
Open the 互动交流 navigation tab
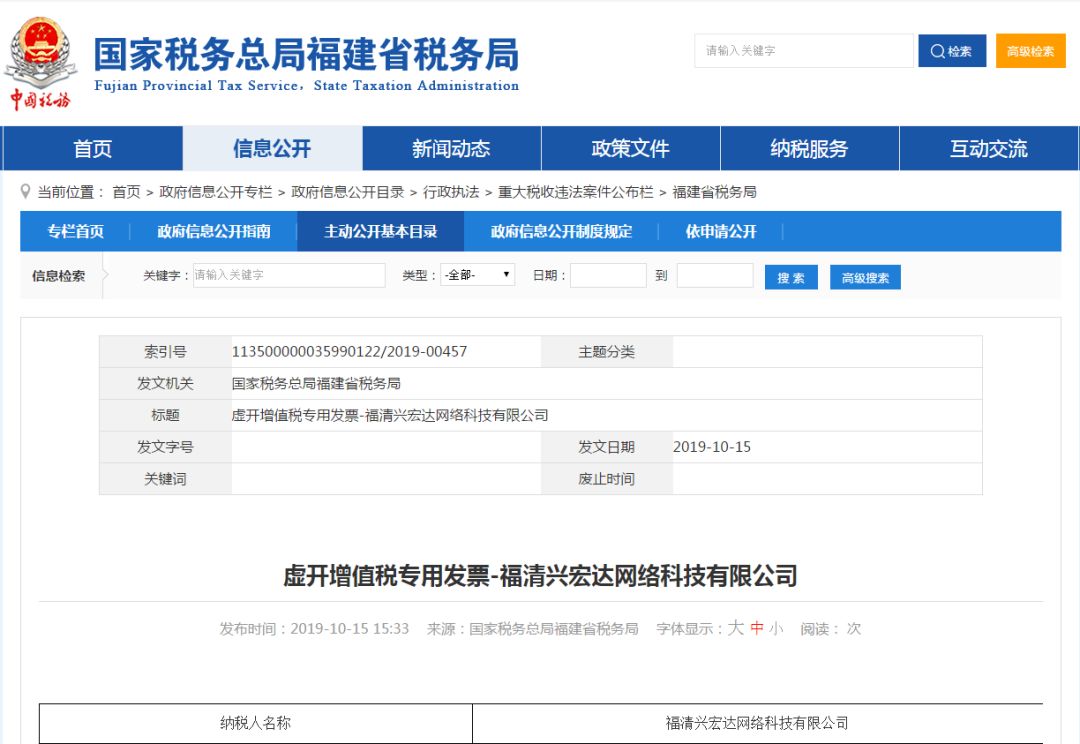(988, 148)
